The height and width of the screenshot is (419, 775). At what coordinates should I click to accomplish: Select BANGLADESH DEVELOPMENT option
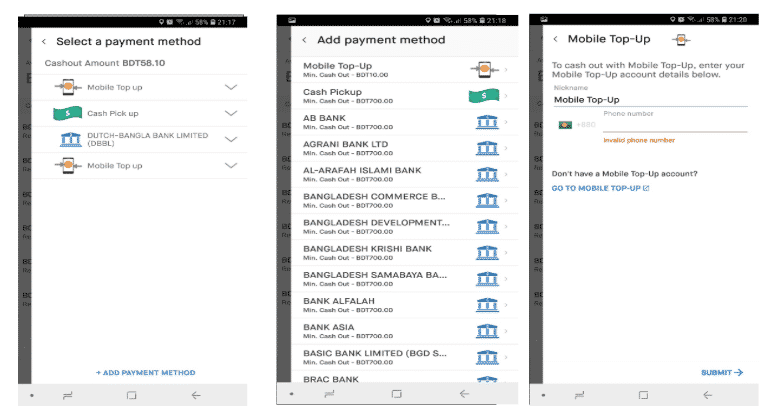(x=404, y=226)
